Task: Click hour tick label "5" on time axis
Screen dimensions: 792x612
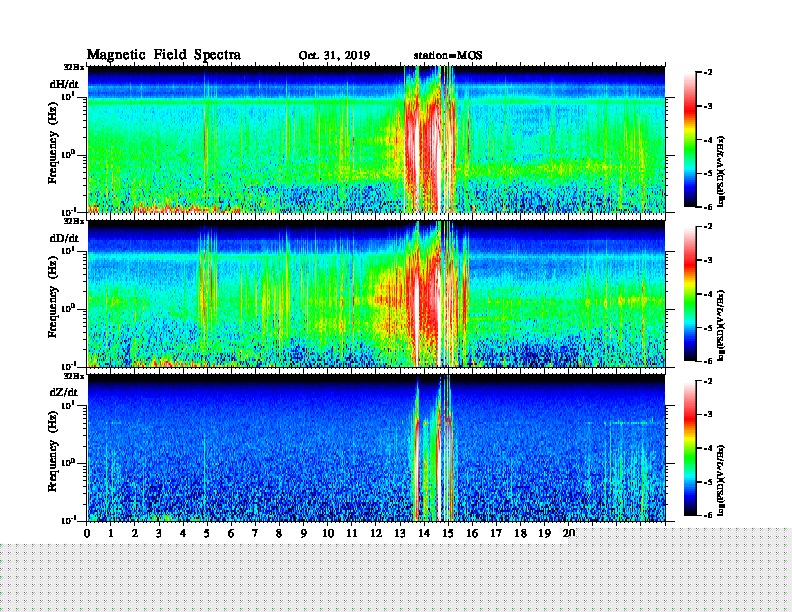Action: coord(208,534)
